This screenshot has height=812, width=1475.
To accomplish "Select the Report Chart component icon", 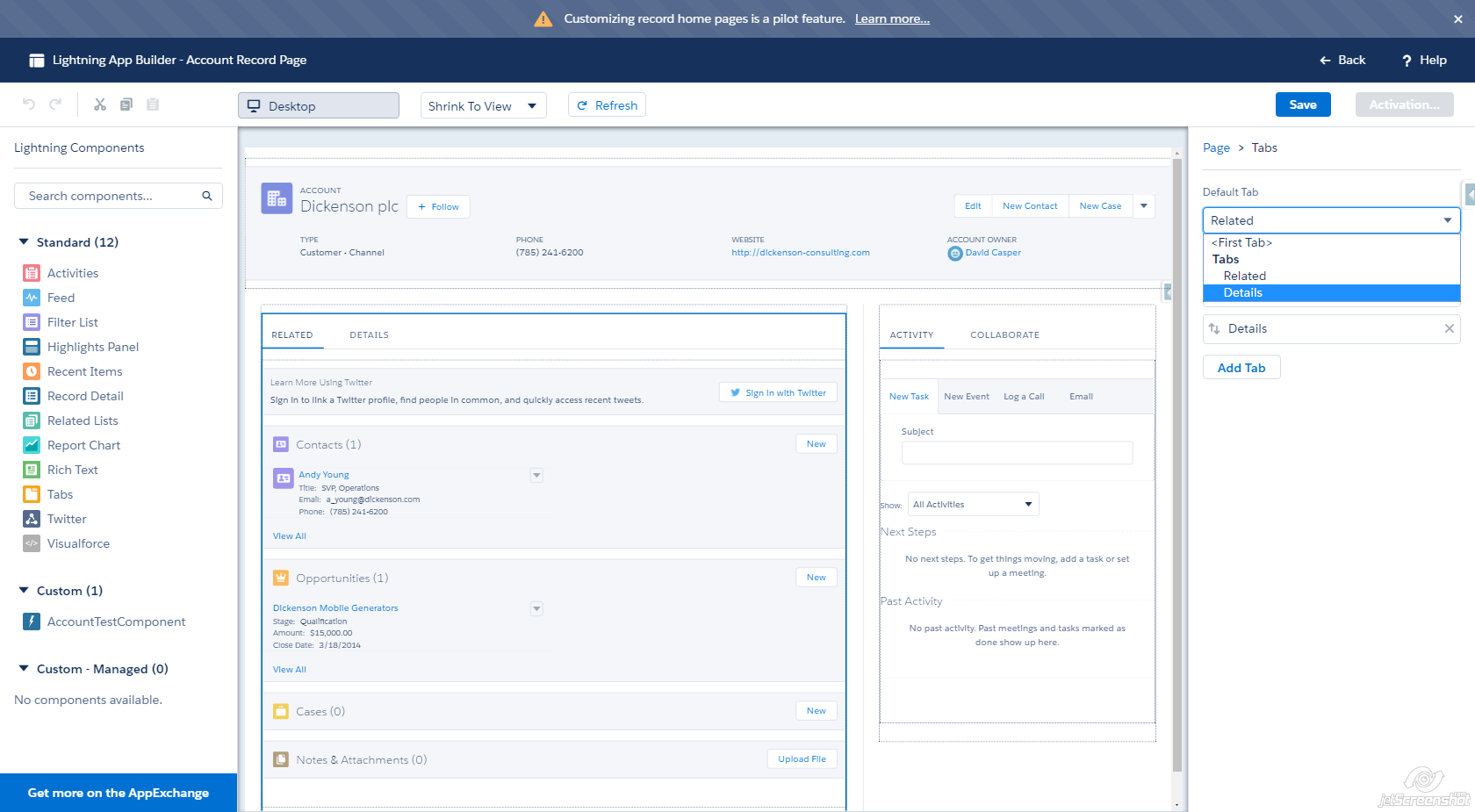I will click(x=32, y=445).
